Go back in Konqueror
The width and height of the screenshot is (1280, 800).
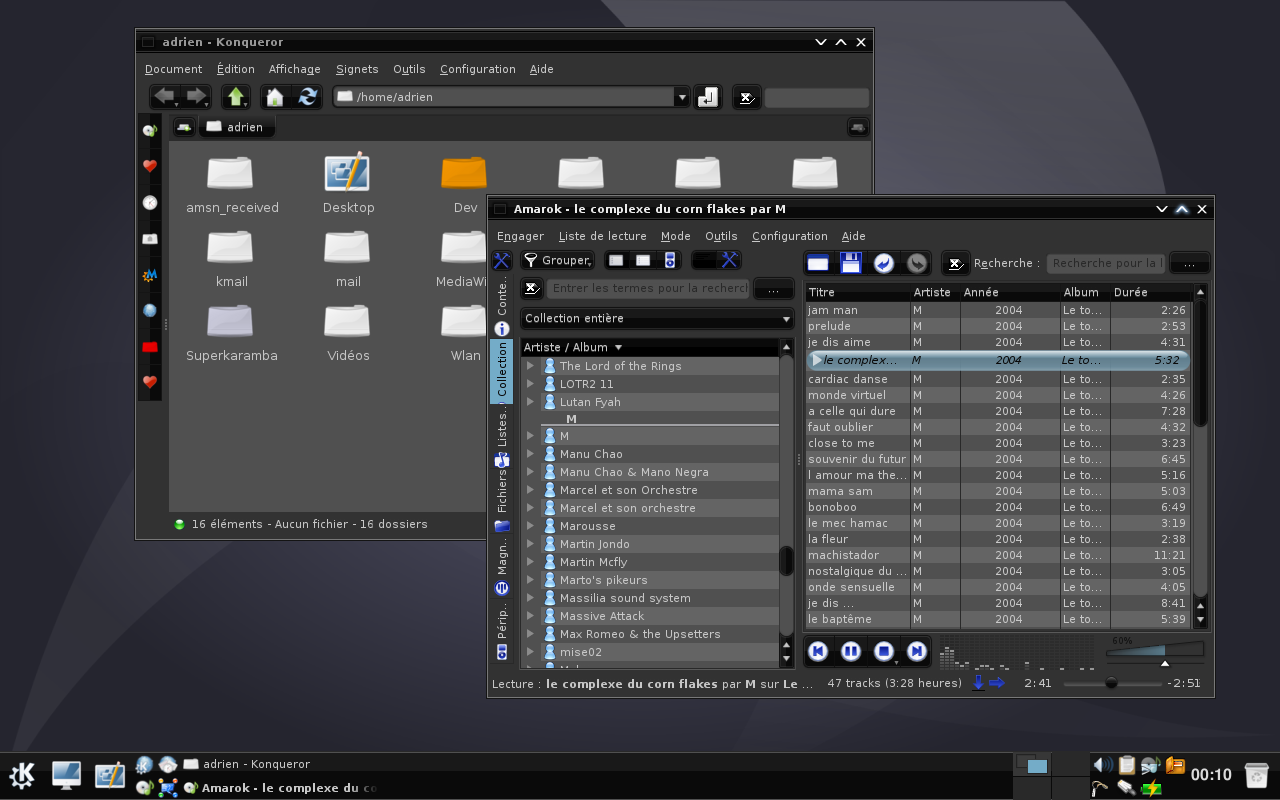(165, 97)
